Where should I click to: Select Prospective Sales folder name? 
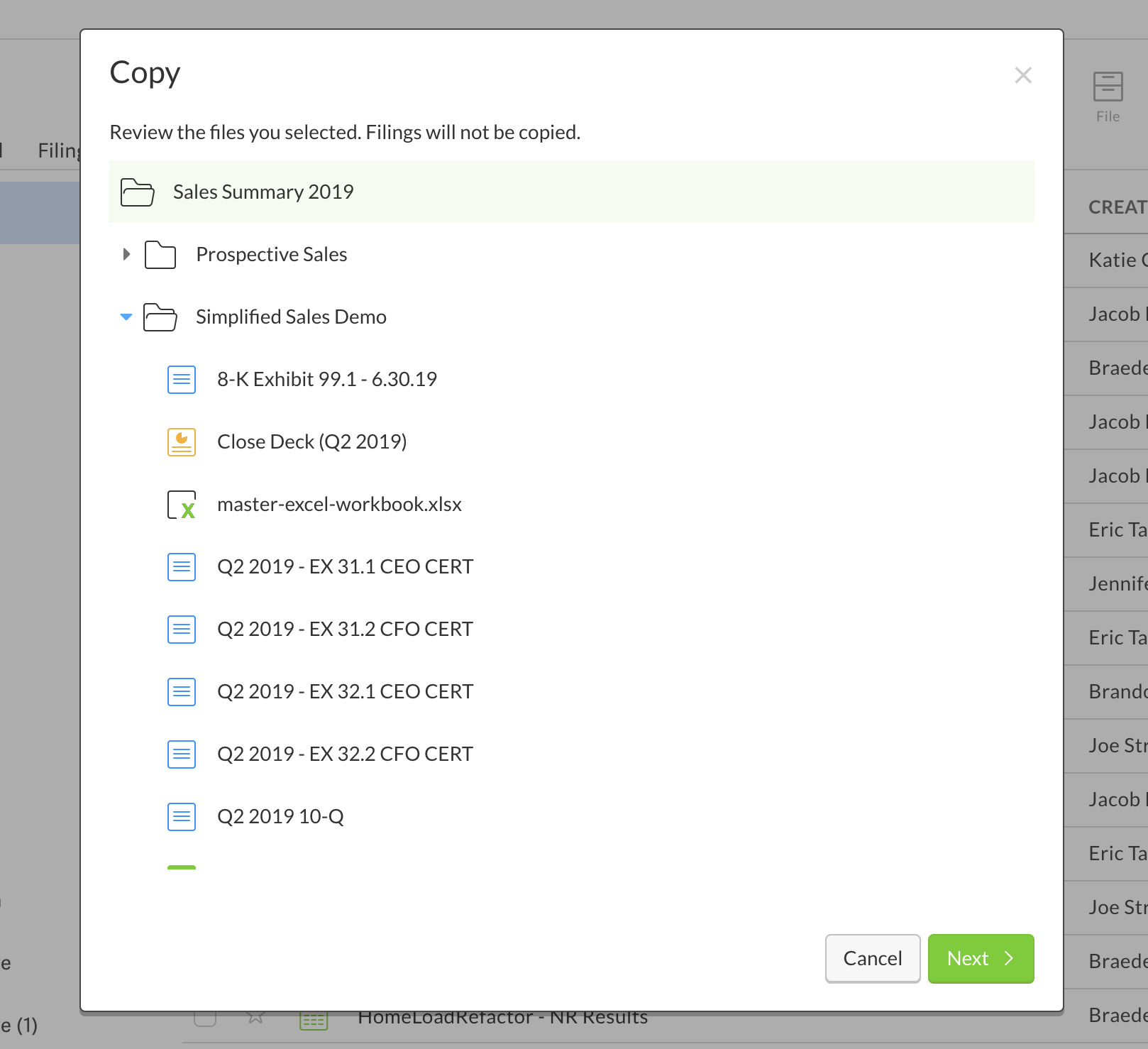(x=272, y=254)
